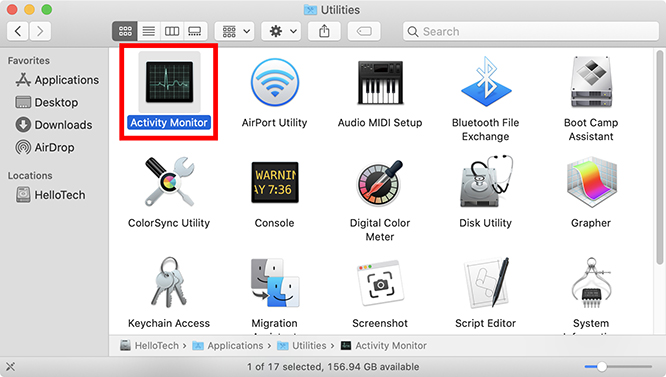
Task: Select the Script Editor icon
Action: (486, 282)
